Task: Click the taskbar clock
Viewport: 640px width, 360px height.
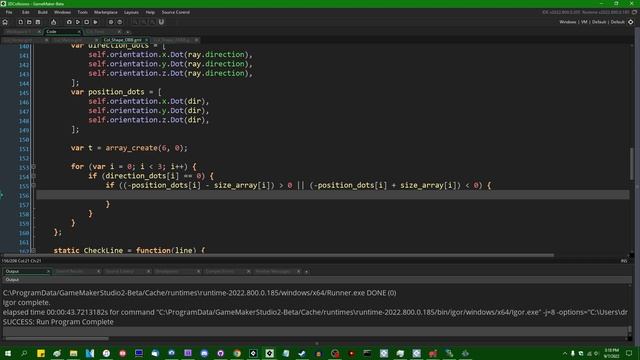Action: coord(611,353)
